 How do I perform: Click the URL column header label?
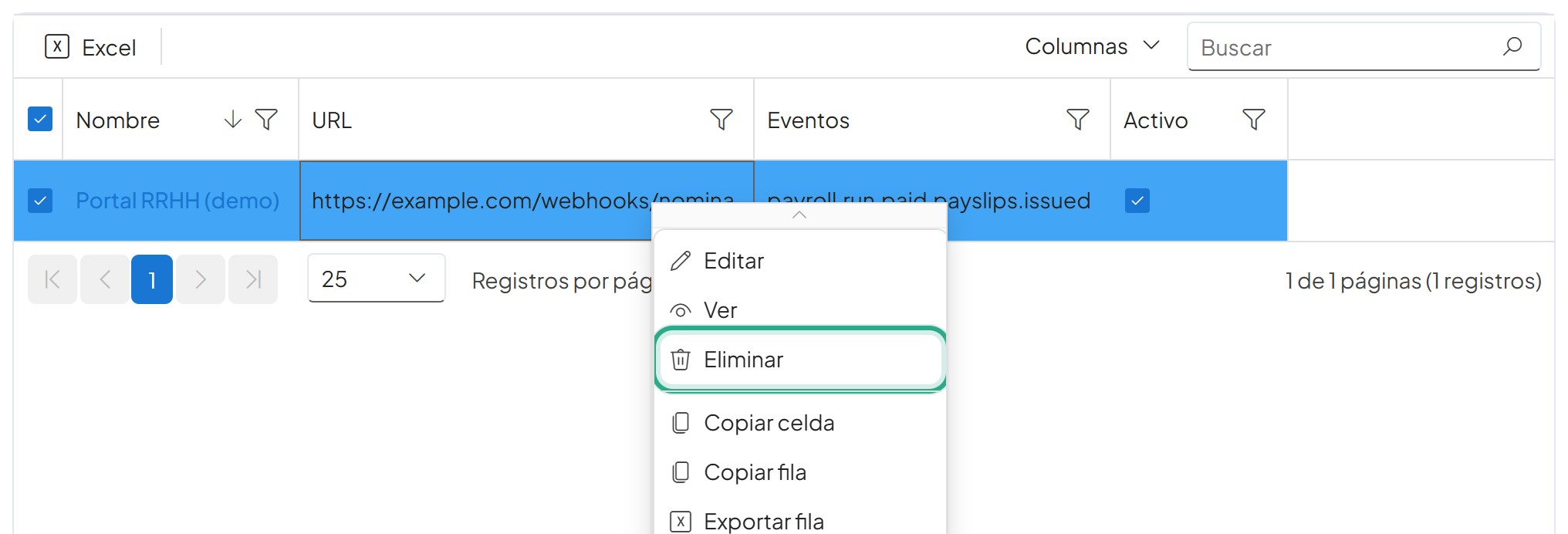click(x=332, y=120)
